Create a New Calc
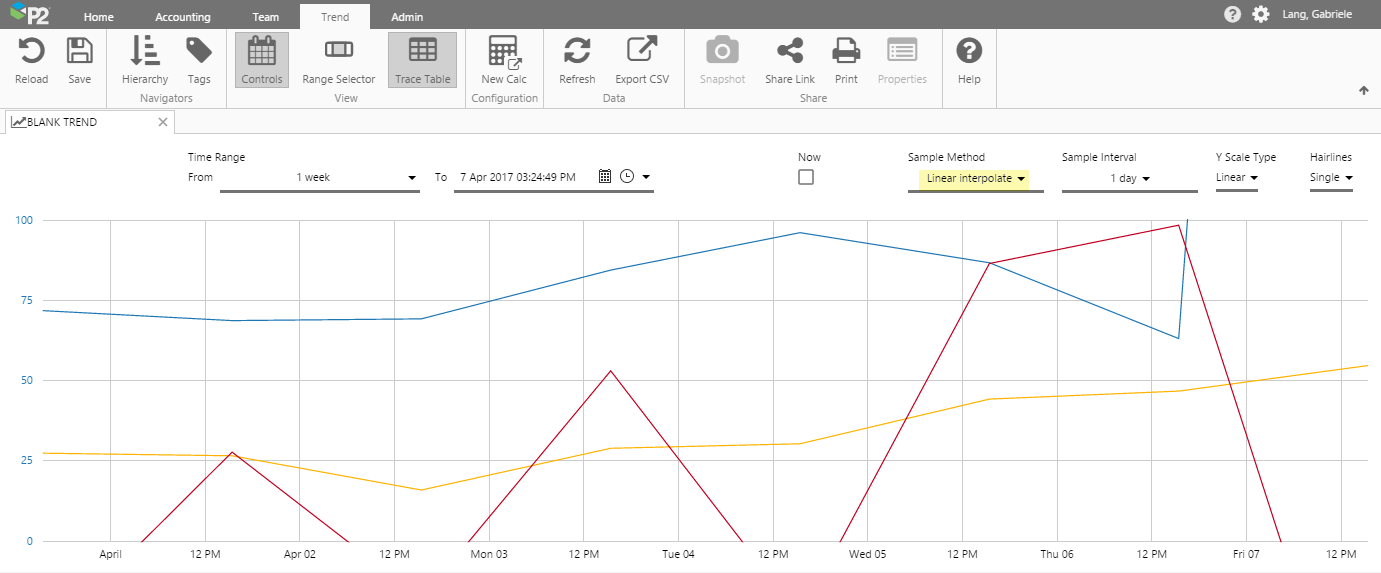 tap(503, 60)
